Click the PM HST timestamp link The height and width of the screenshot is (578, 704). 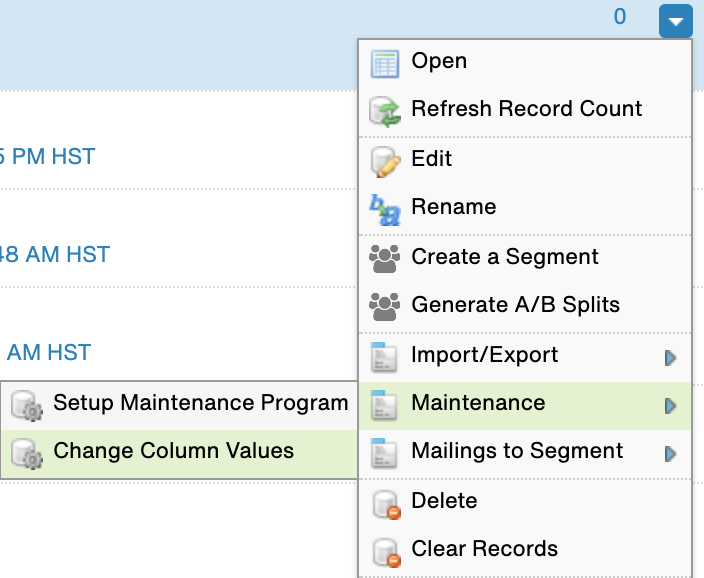tap(47, 157)
